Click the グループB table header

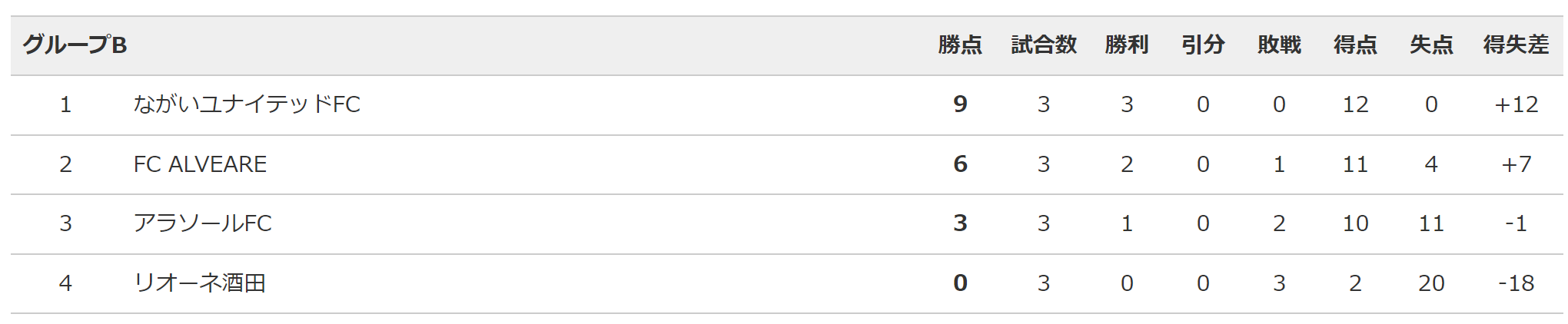(x=75, y=45)
